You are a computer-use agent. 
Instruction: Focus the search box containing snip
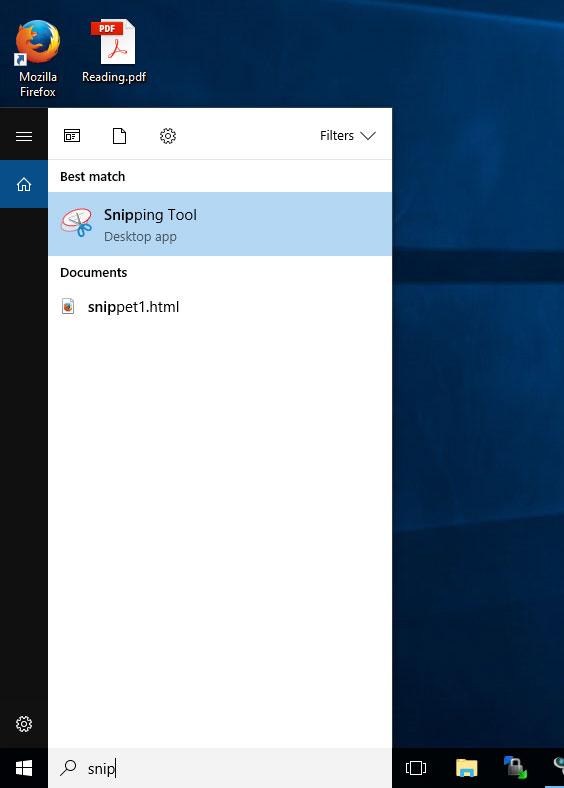[x=220, y=768]
